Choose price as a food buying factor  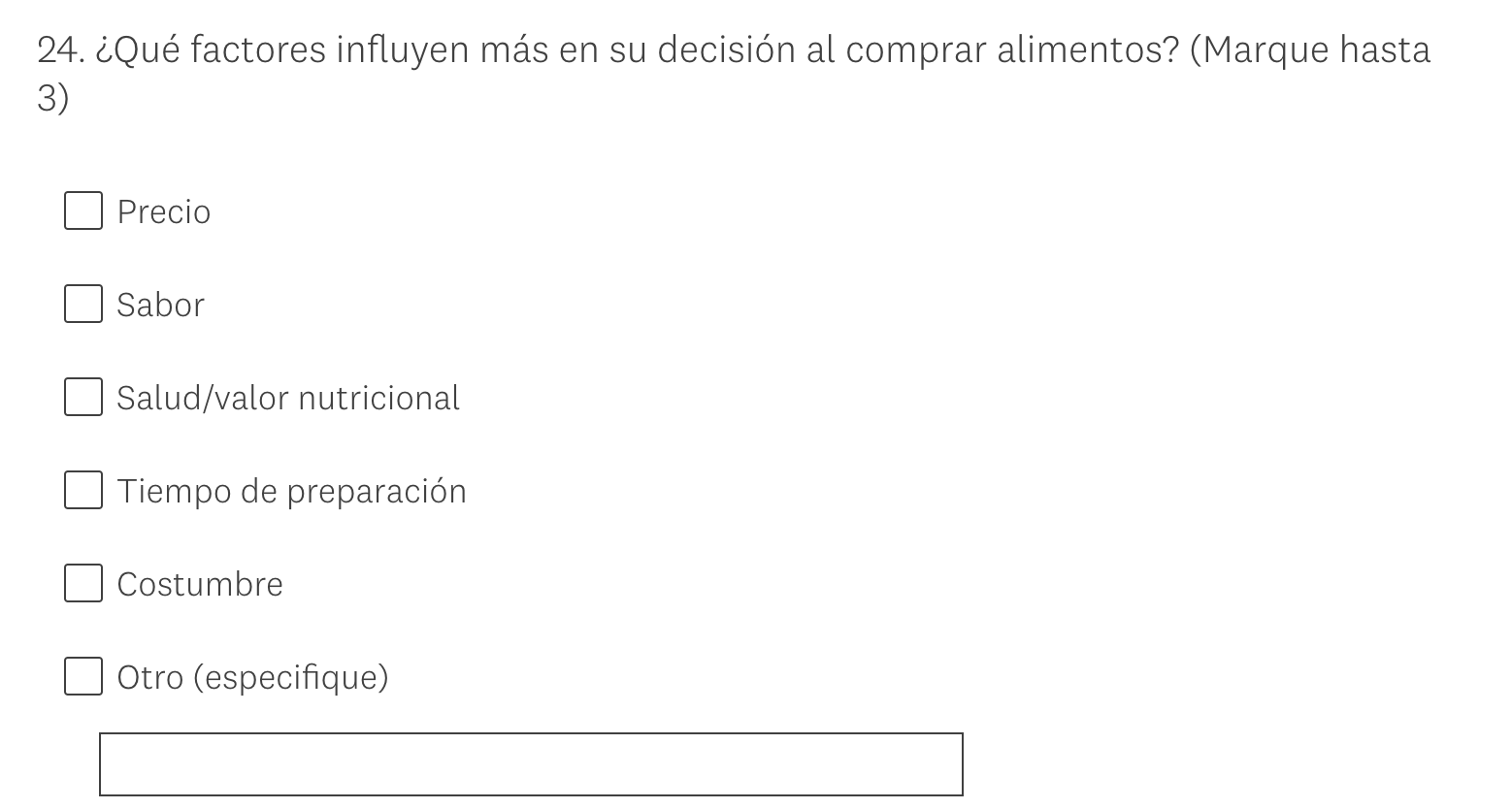pyautogui.click(x=83, y=211)
